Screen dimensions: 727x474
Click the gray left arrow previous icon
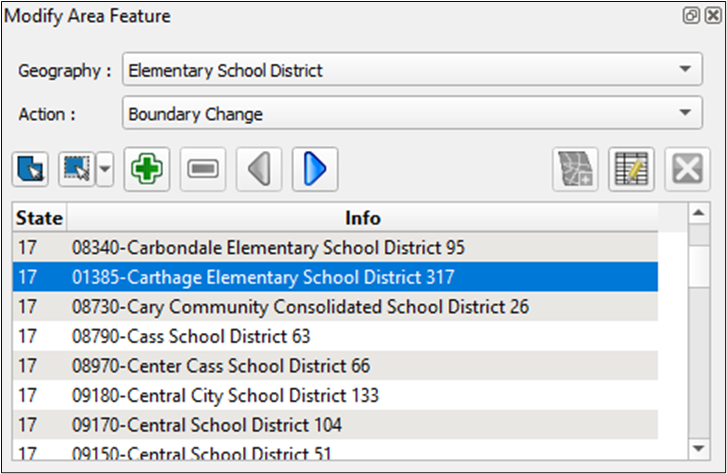[259, 169]
